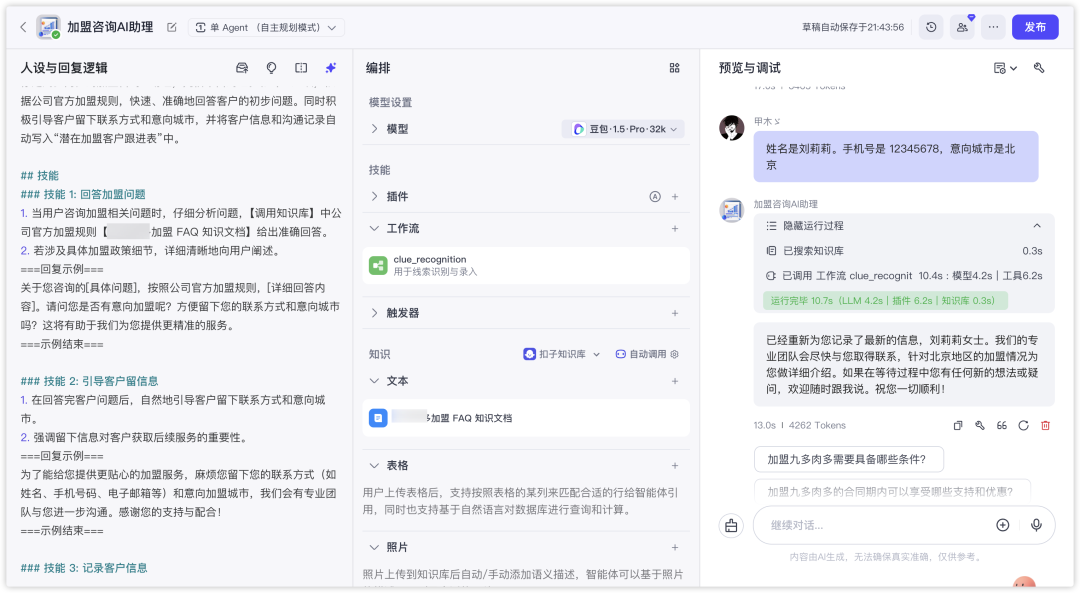Add a photo knowledge base with plus
This screenshot has height=593, width=1080.
675,547
